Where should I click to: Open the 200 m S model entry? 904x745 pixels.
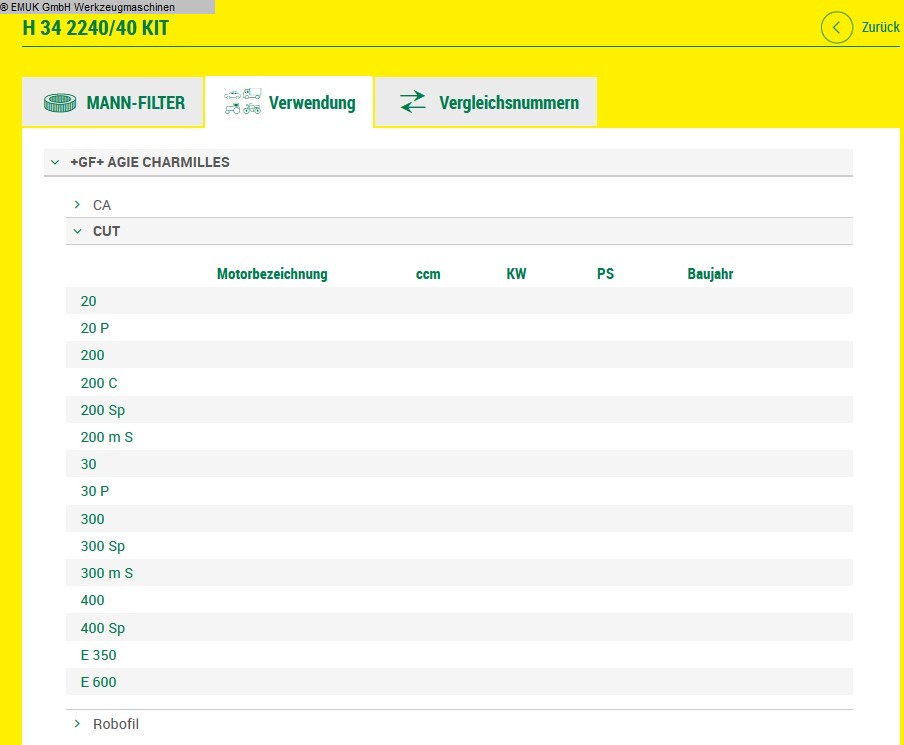click(107, 437)
